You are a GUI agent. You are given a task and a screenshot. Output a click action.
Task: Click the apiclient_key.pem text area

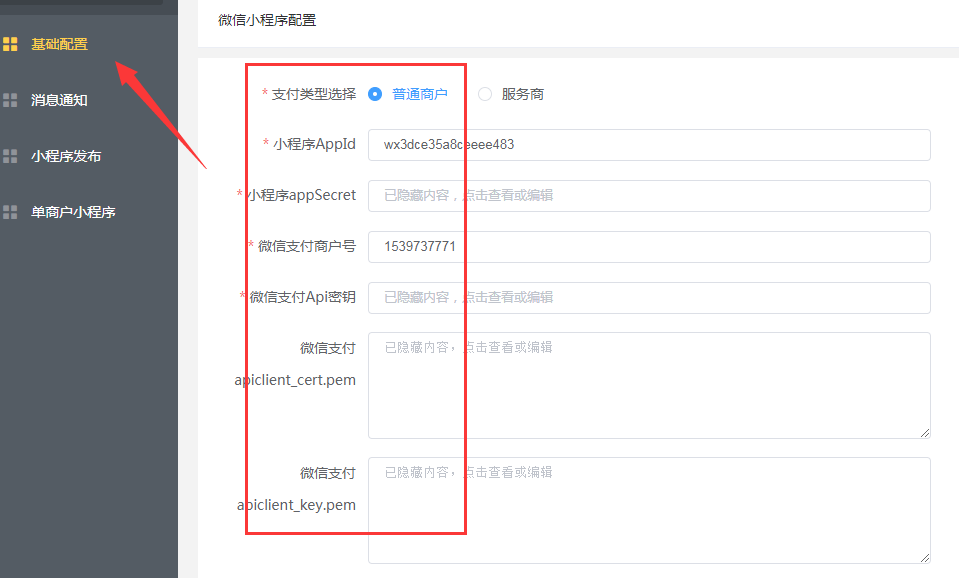[x=649, y=510]
